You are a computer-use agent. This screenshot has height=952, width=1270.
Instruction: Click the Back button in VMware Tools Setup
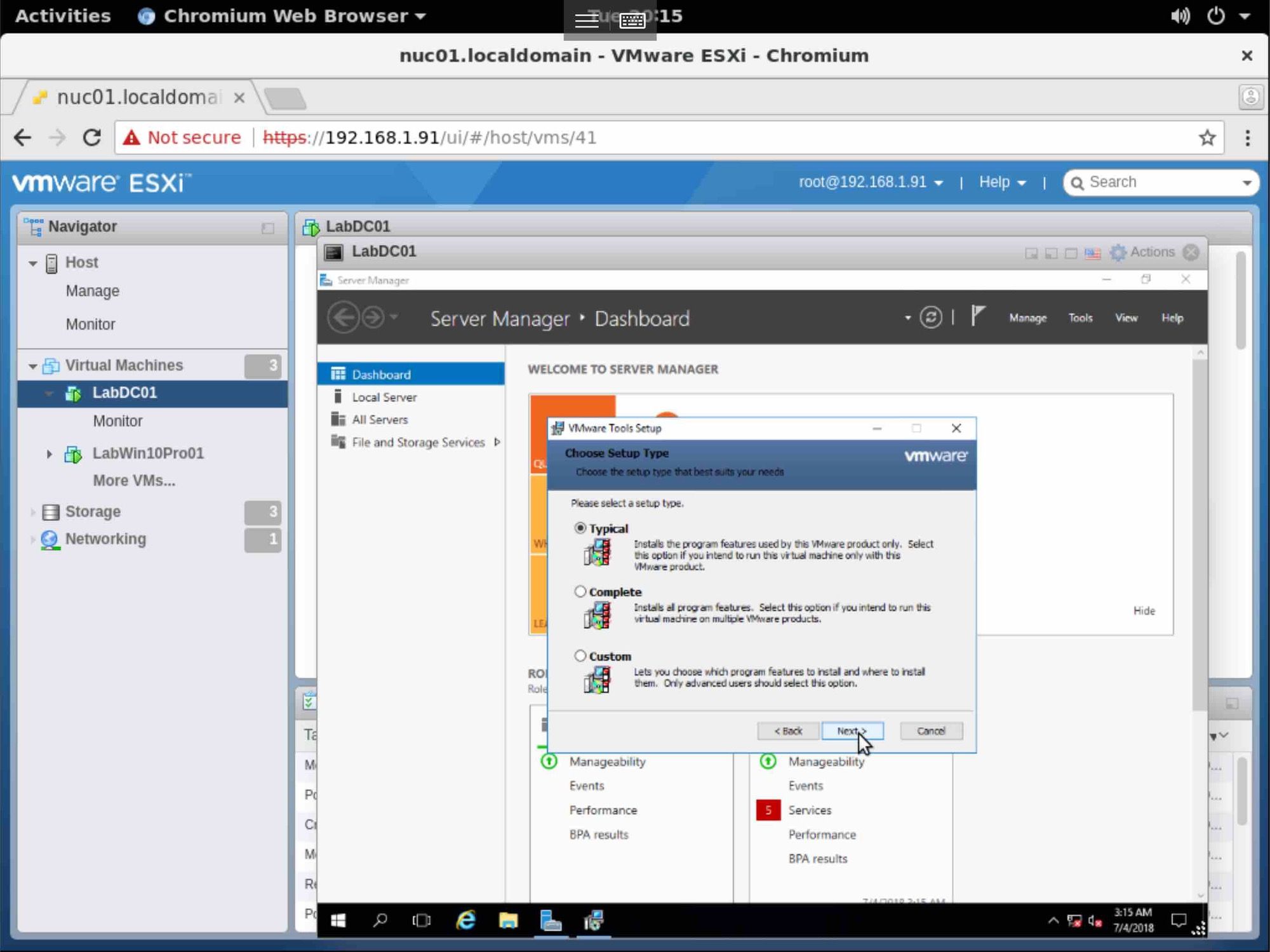pyautogui.click(x=788, y=731)
